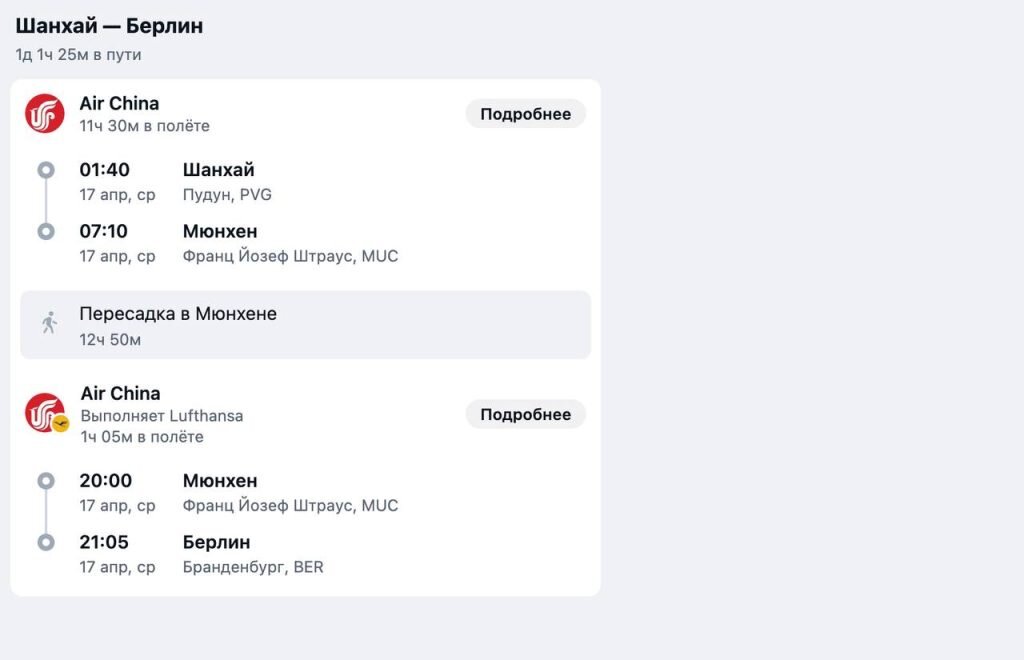Expand details with the first Подробнее button
1024x660 pixels.
(x=525, y=113)
